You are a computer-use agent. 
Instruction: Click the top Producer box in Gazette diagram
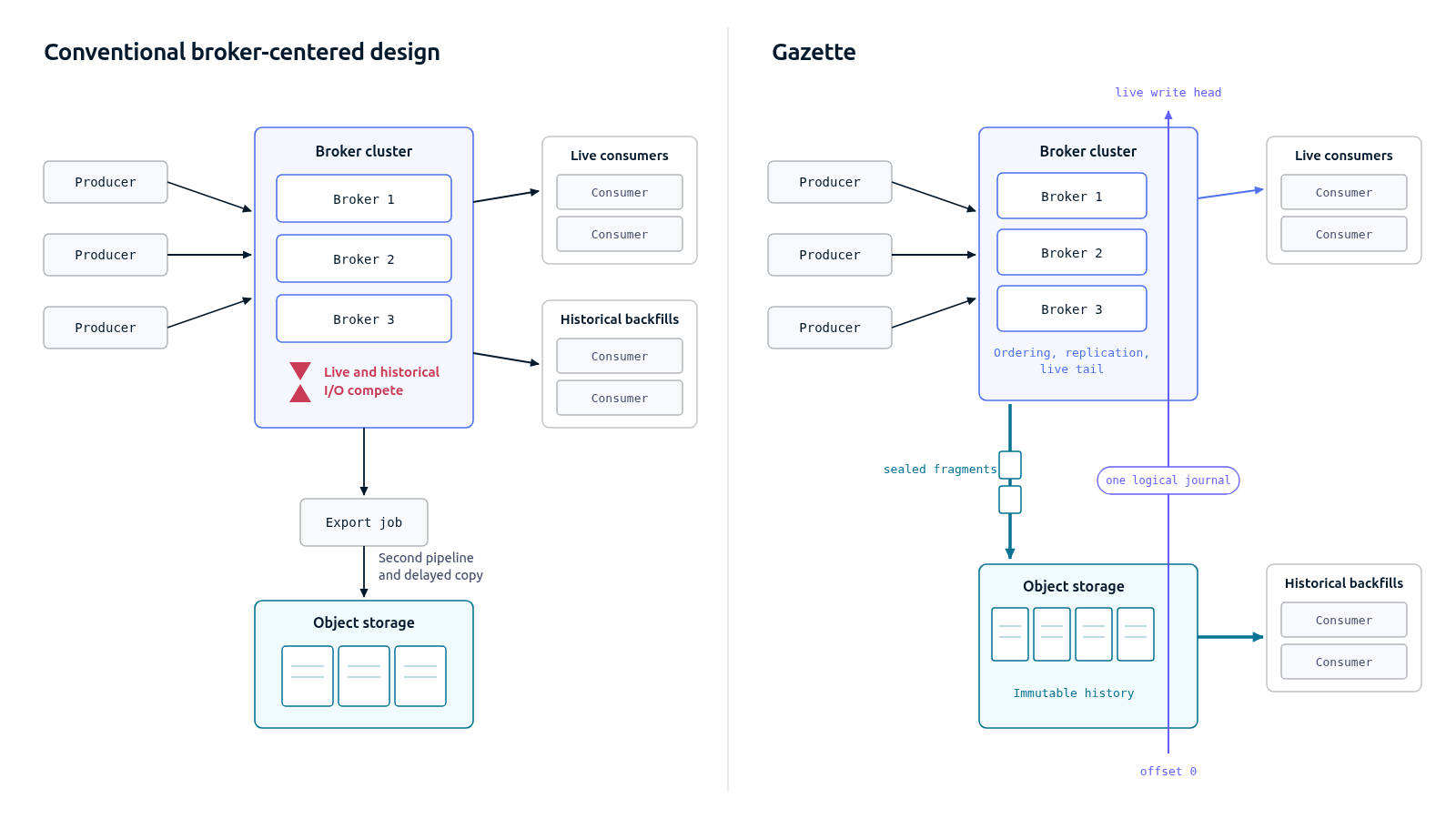click(830, 182)
